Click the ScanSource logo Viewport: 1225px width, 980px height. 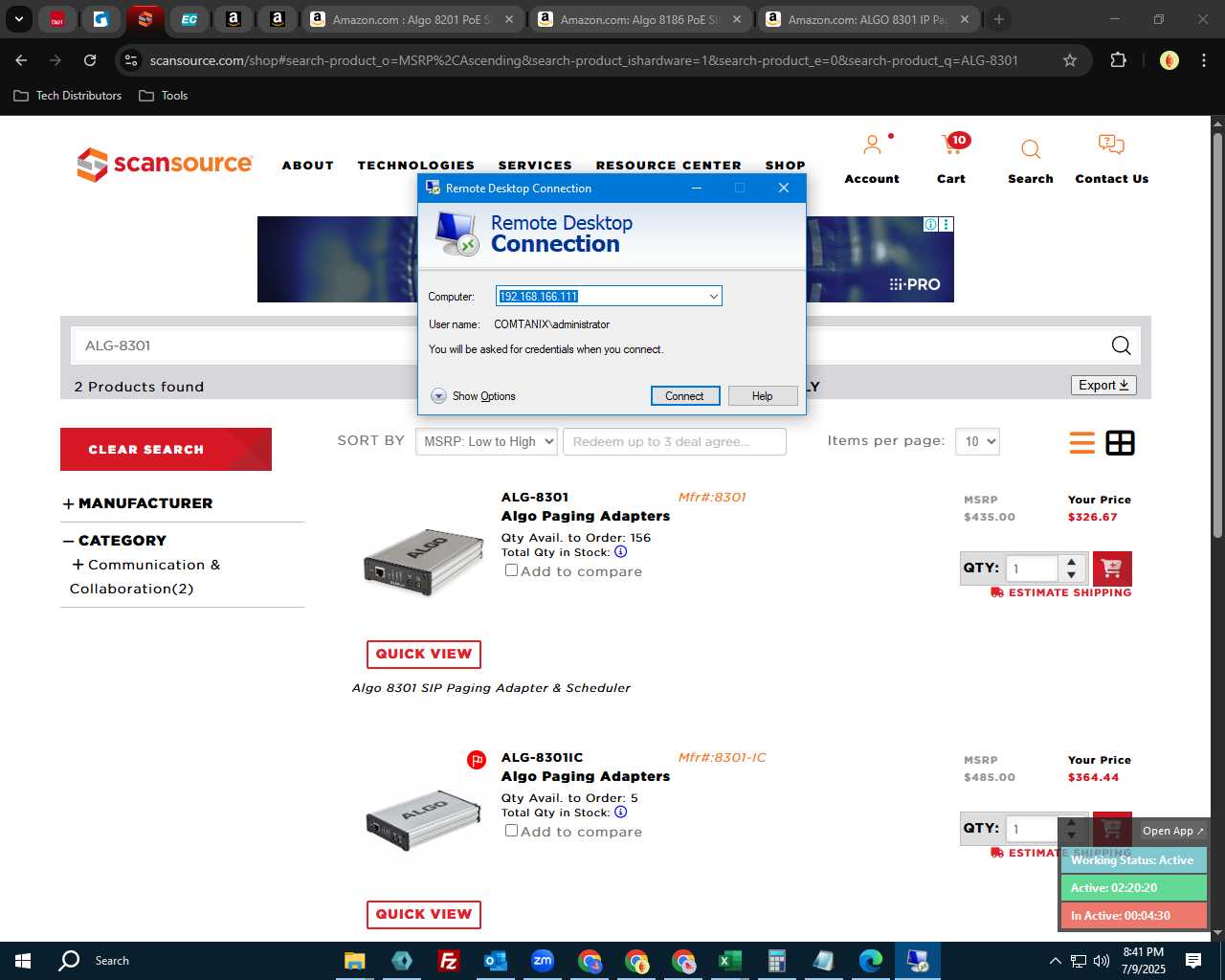165,165
